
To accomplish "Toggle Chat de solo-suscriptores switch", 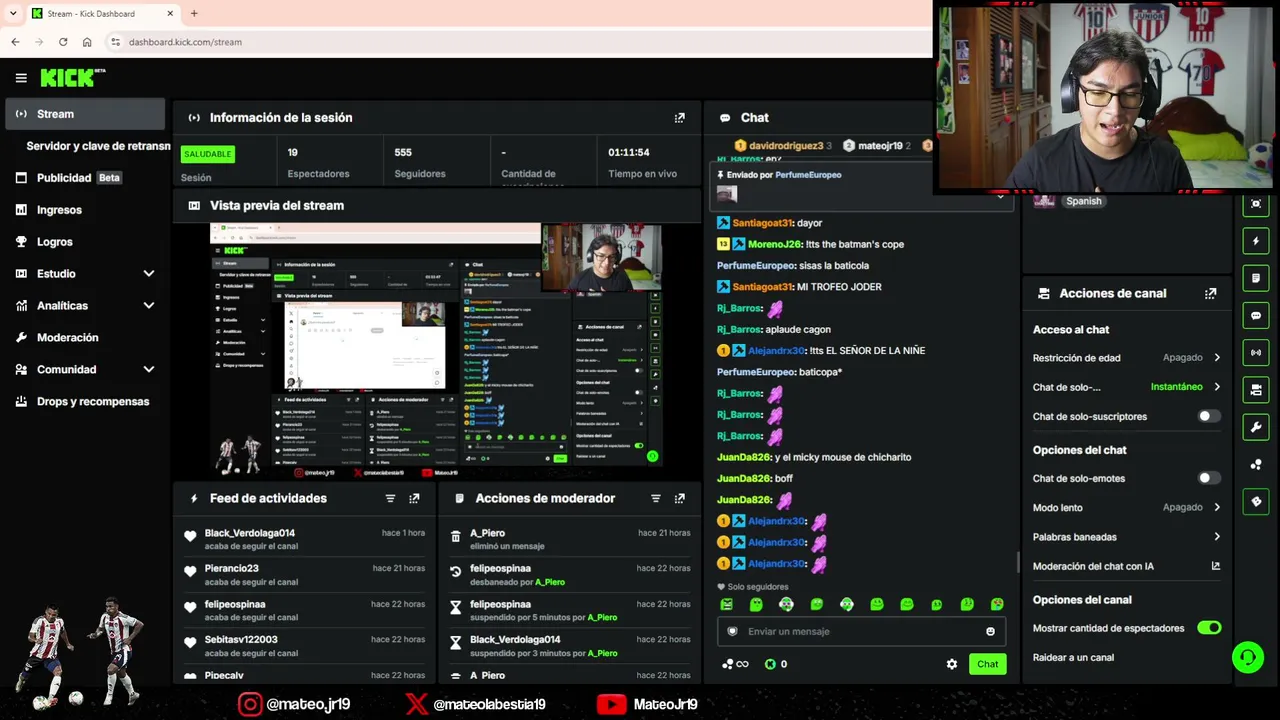I will [1209, 416].
